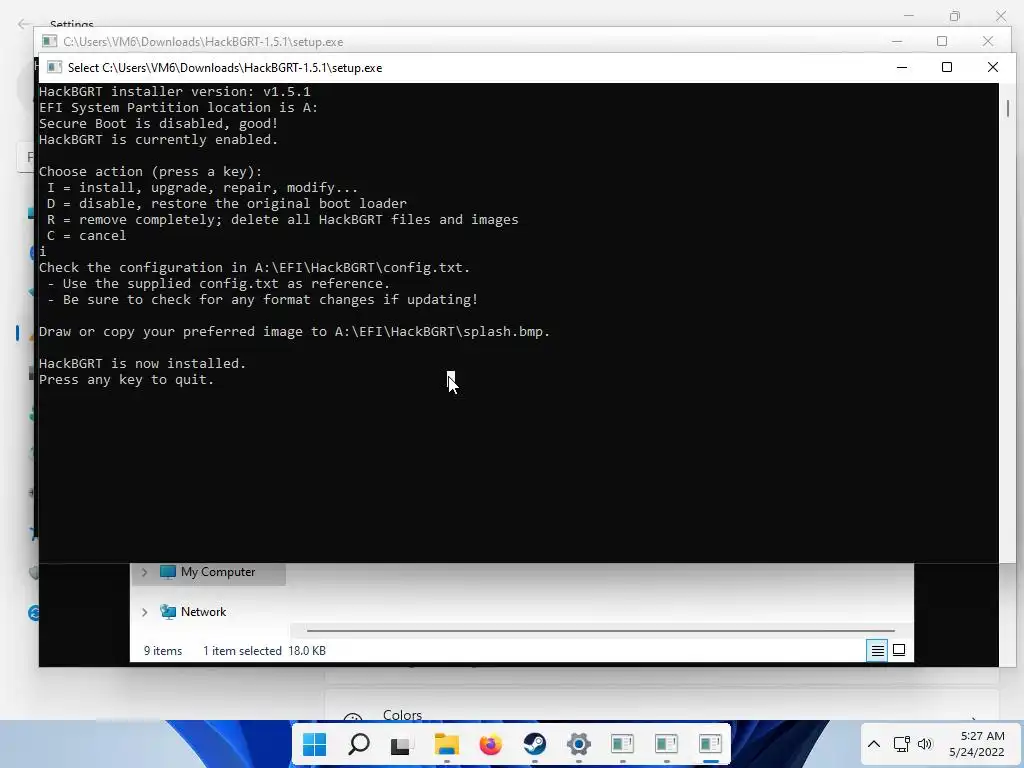Switch to the first console taskbar icon
Viewport: 1024px width, 768px height.
pos(622,744)
